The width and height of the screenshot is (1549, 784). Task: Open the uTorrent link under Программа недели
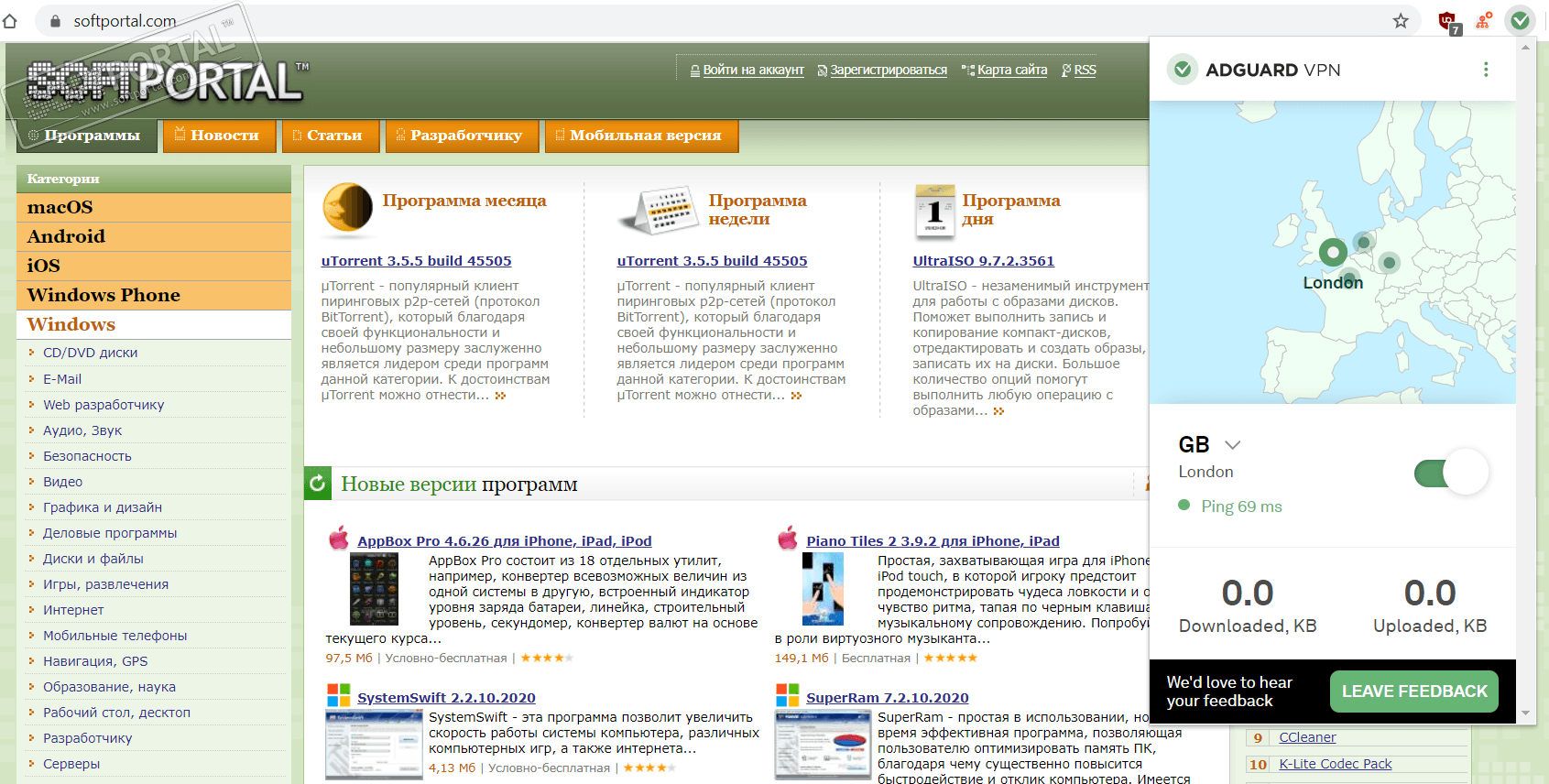[x=712, y=261]
